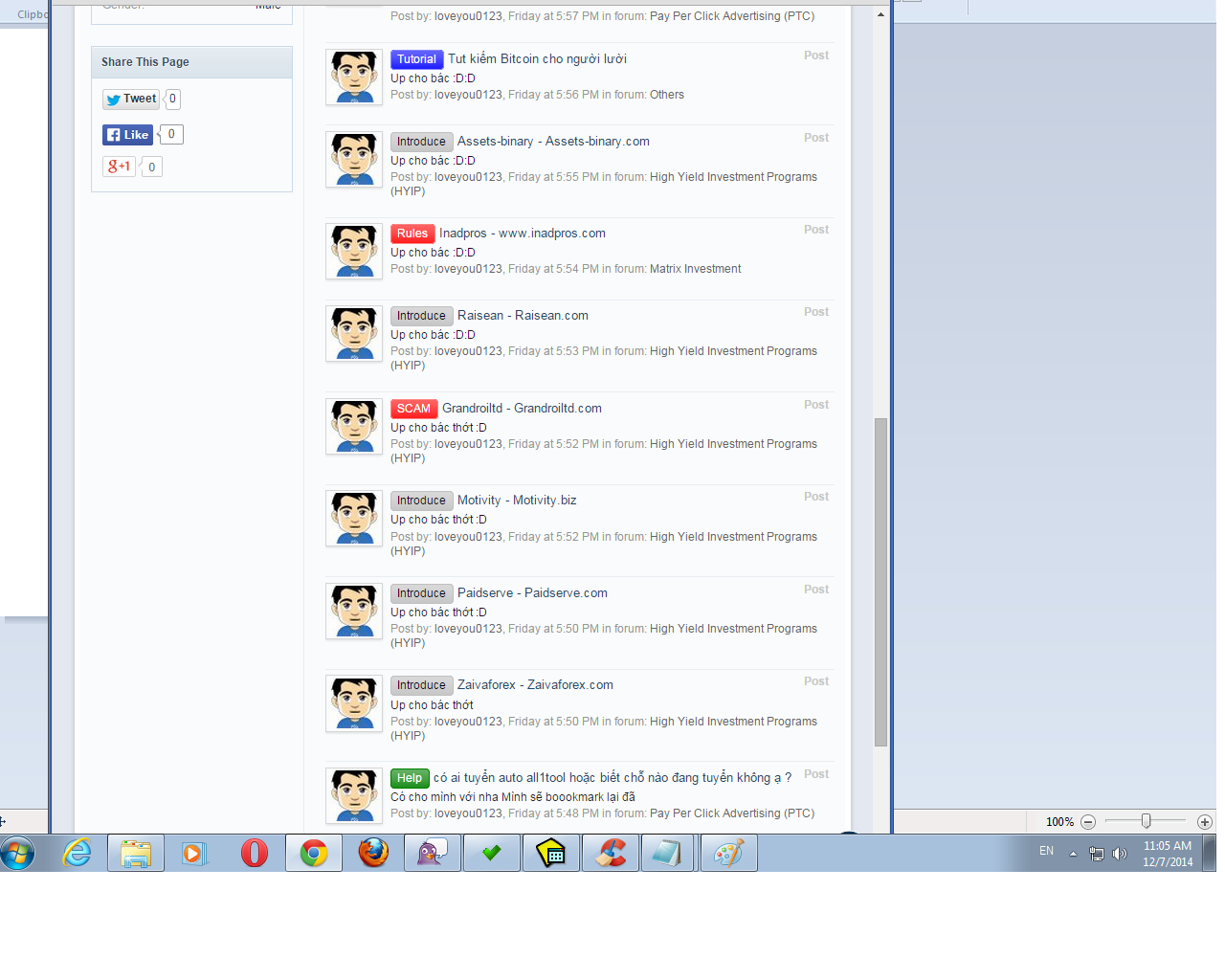Launch Google Chrome from the taskbar
The width and height of the screenshot is (1225, 980).
tap(313, 852)
